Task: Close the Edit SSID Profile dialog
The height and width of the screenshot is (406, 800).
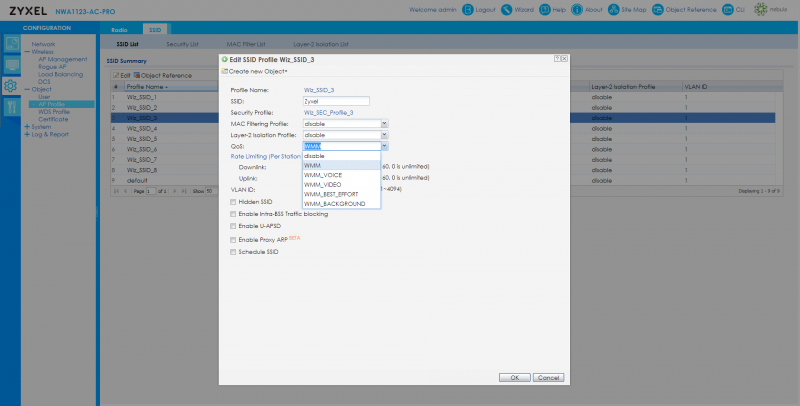Action: click(x=564, y=59)
